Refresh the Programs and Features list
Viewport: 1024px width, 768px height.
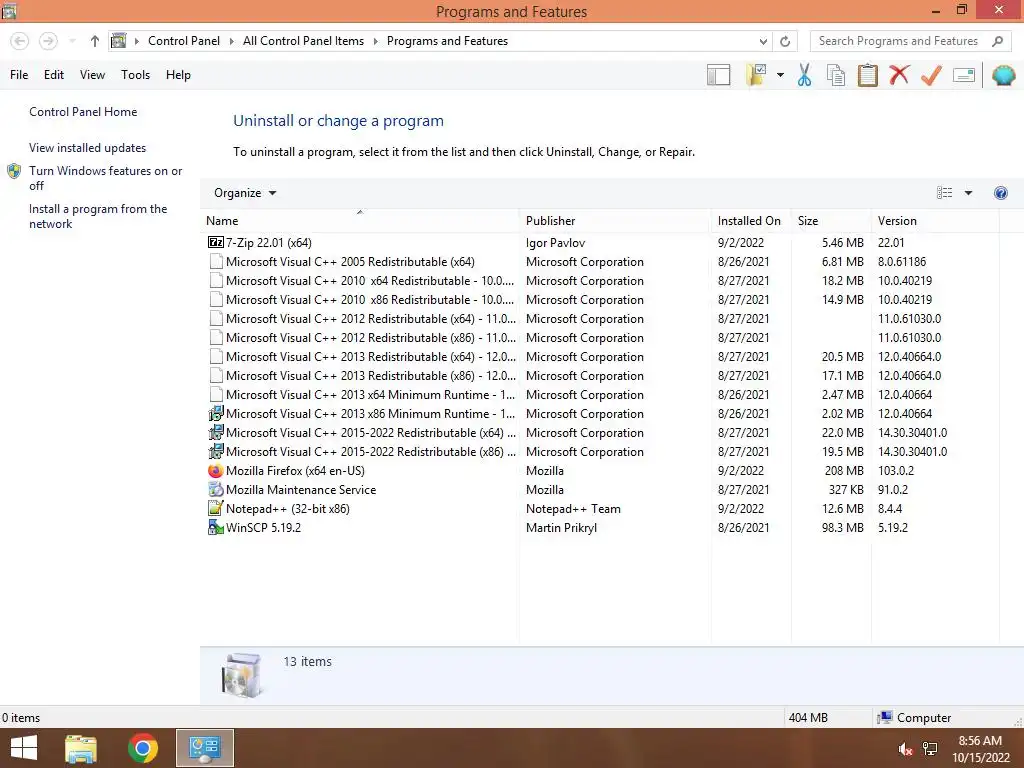pos(785,41)
